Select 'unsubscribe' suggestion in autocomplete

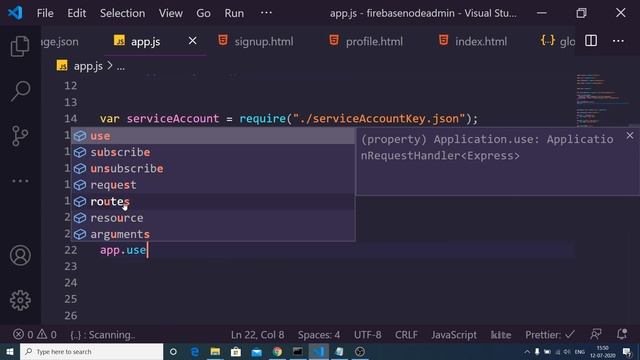[x=213, y=169]
